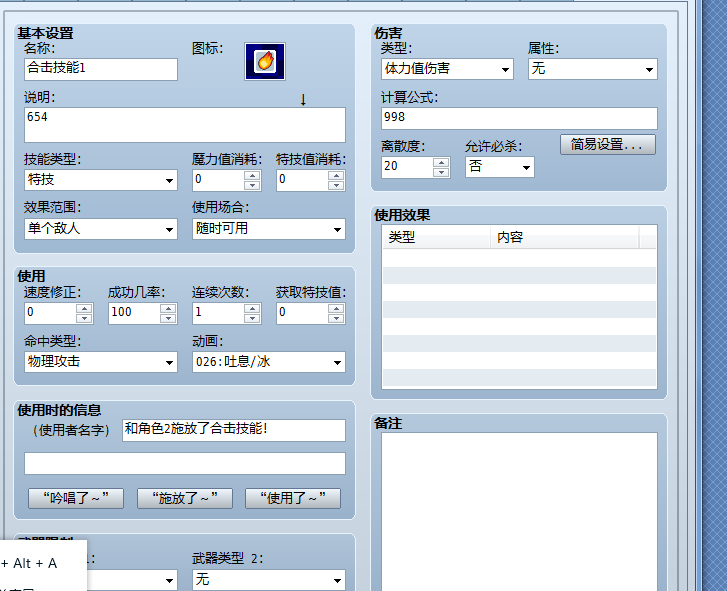Edit the 名称 field containing 合击技能1

101,69
